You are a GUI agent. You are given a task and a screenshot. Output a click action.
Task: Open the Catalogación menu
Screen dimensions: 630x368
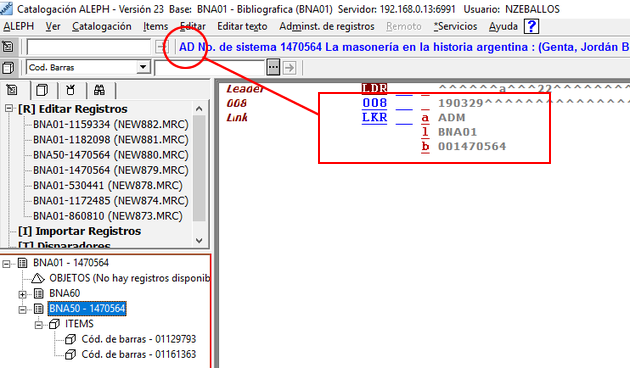click(102, 27)
